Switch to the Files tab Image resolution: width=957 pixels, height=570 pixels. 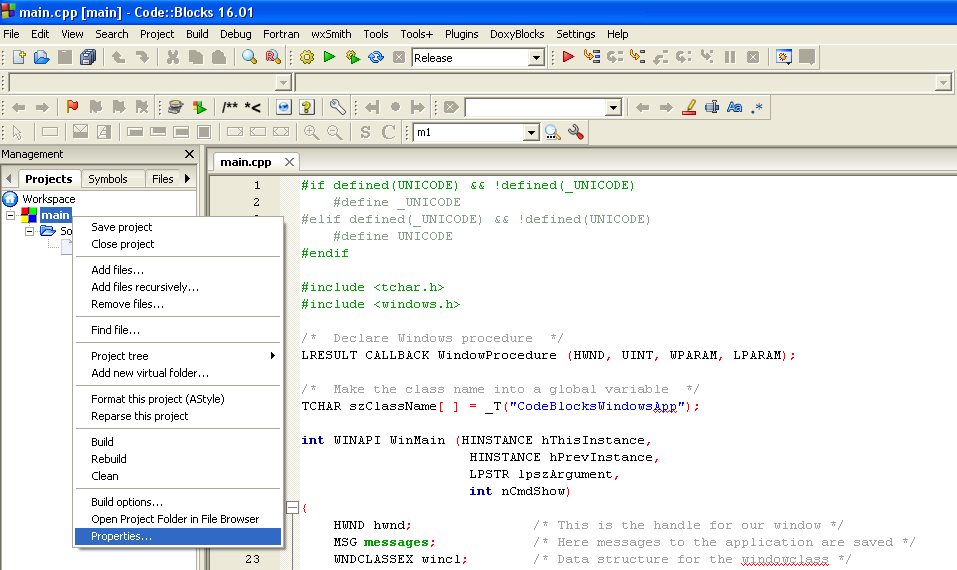(x=162, y=179)
